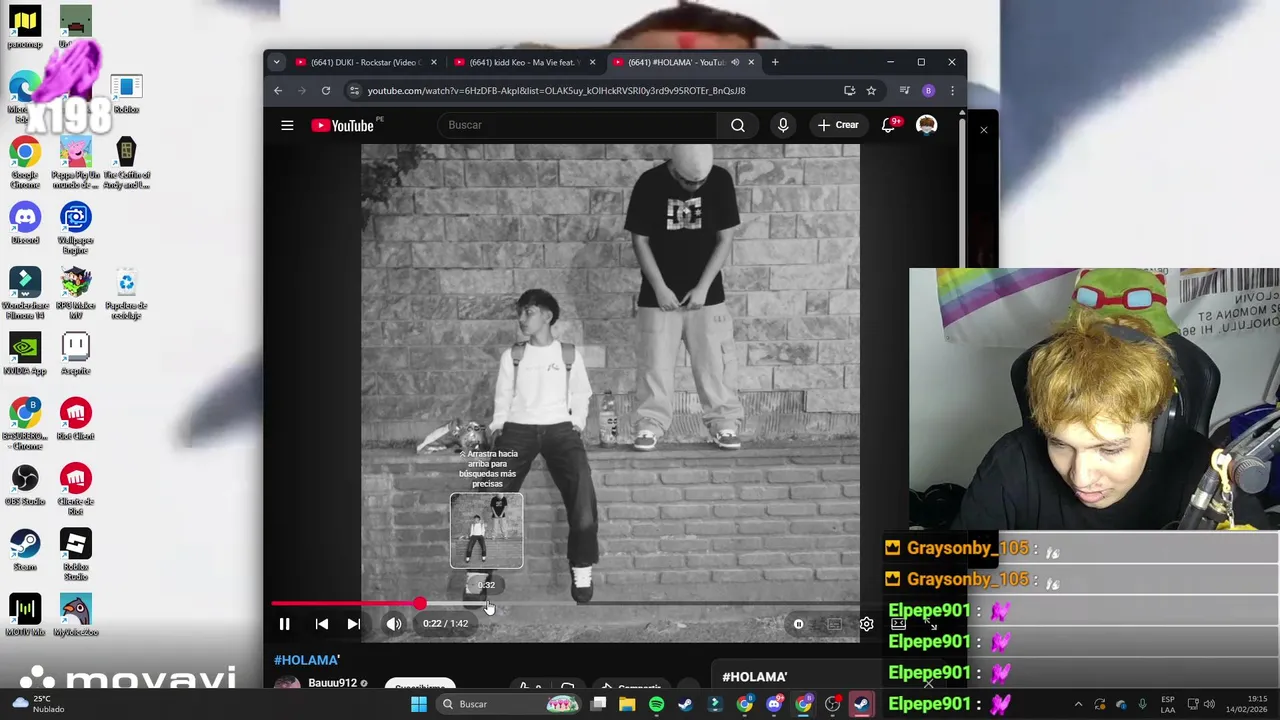
Task: Show hidden system tray icons chevron
Action: click(1078, 704)
